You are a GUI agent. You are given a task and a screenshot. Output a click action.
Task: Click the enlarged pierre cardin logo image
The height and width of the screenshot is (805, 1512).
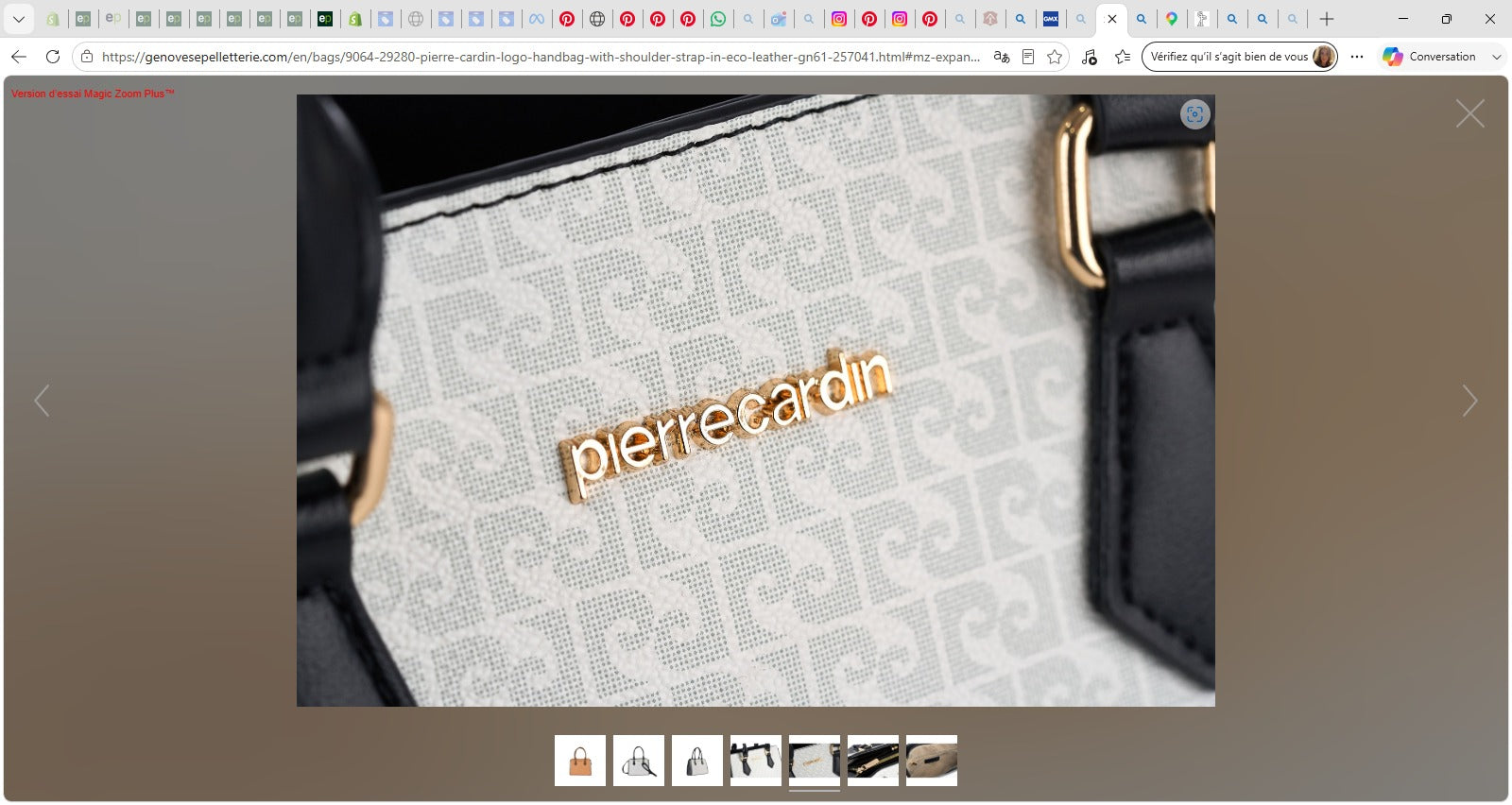(x=756, y=401)
